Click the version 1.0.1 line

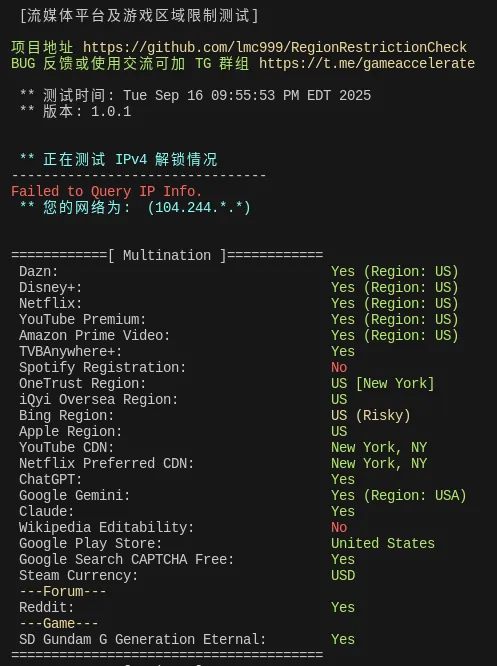[x=76, y=112]
